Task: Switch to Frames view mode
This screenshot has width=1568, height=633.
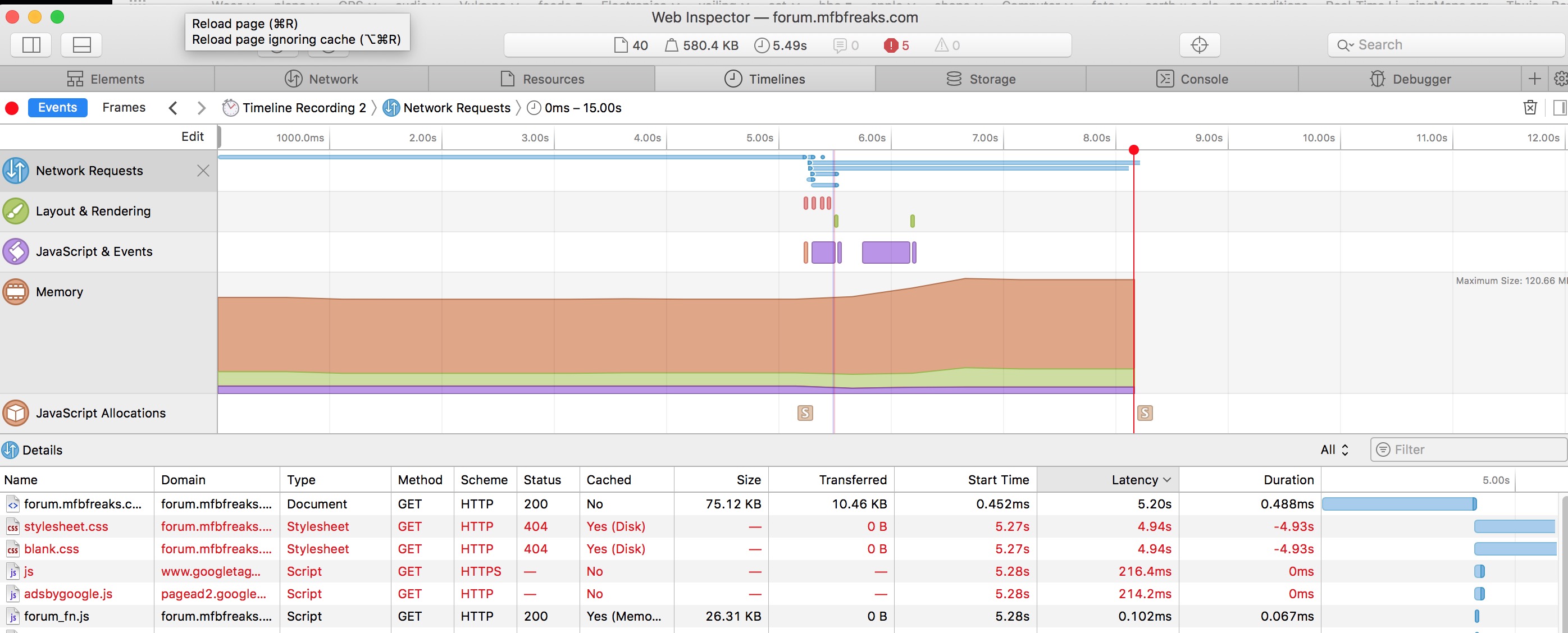Action: (124, 108)
